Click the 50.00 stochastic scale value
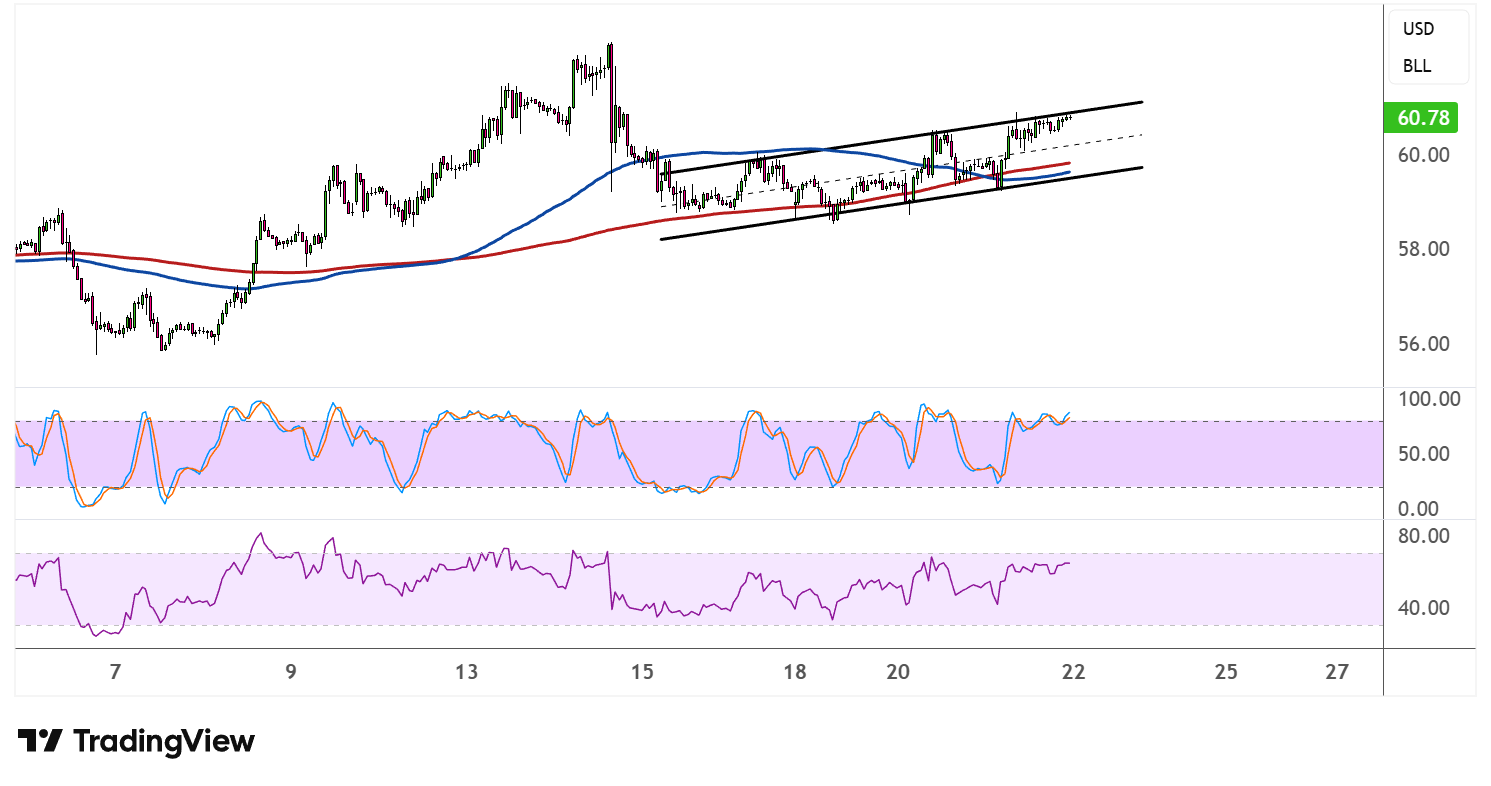Viewport: 1491px width, 786px height. (x=1424, y=454)
